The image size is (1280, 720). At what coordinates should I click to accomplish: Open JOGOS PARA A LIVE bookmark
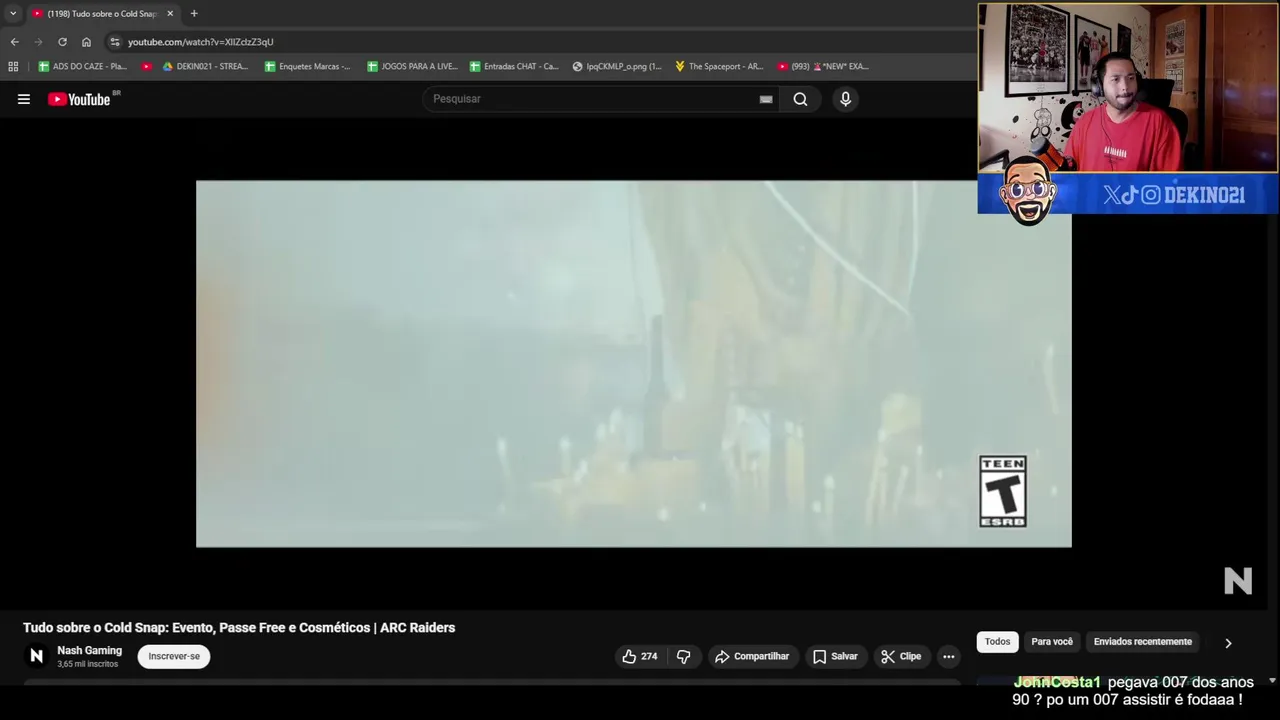coord(412,67)
